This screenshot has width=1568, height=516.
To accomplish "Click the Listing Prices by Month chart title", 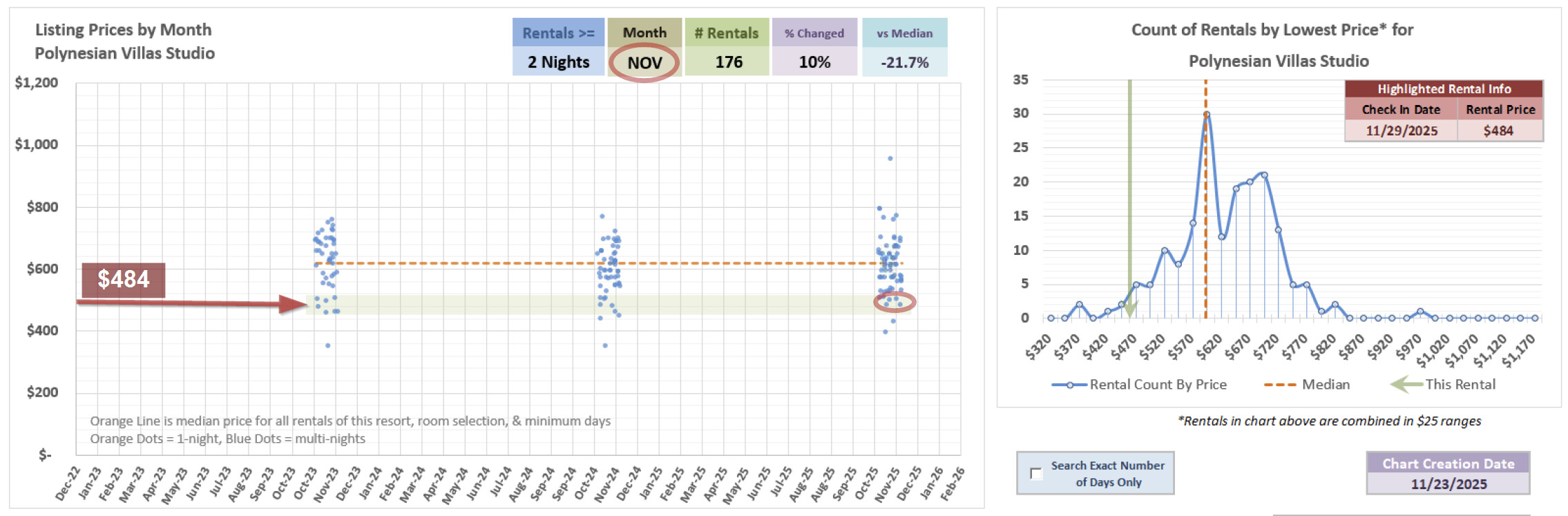I will coord(124,41).
